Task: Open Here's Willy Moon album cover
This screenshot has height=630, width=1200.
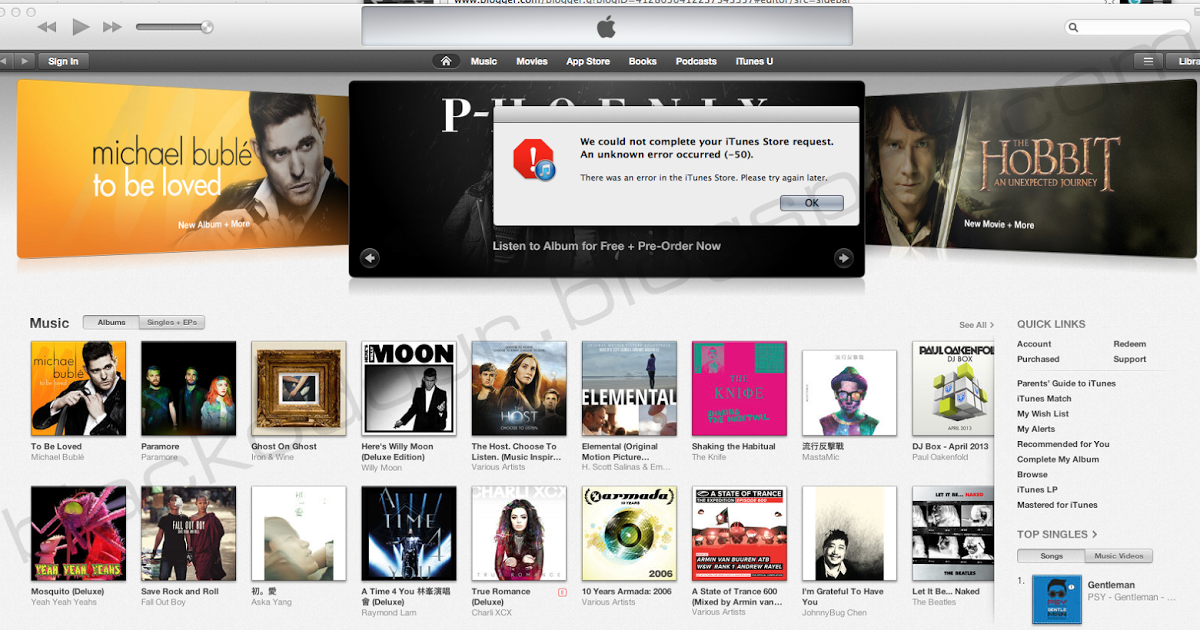Action: [408, 389]
